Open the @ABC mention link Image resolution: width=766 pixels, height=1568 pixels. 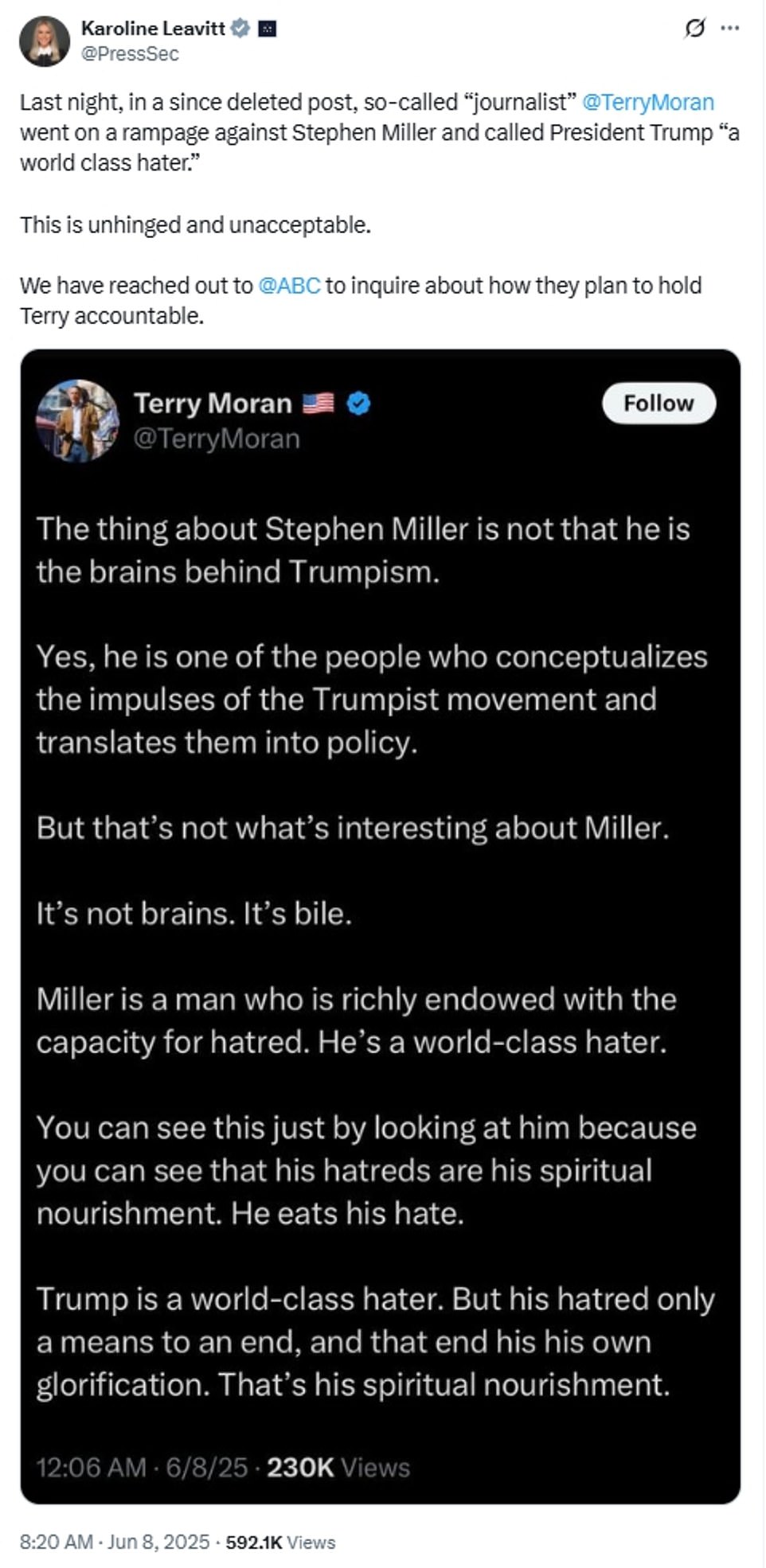click(289, 286)
